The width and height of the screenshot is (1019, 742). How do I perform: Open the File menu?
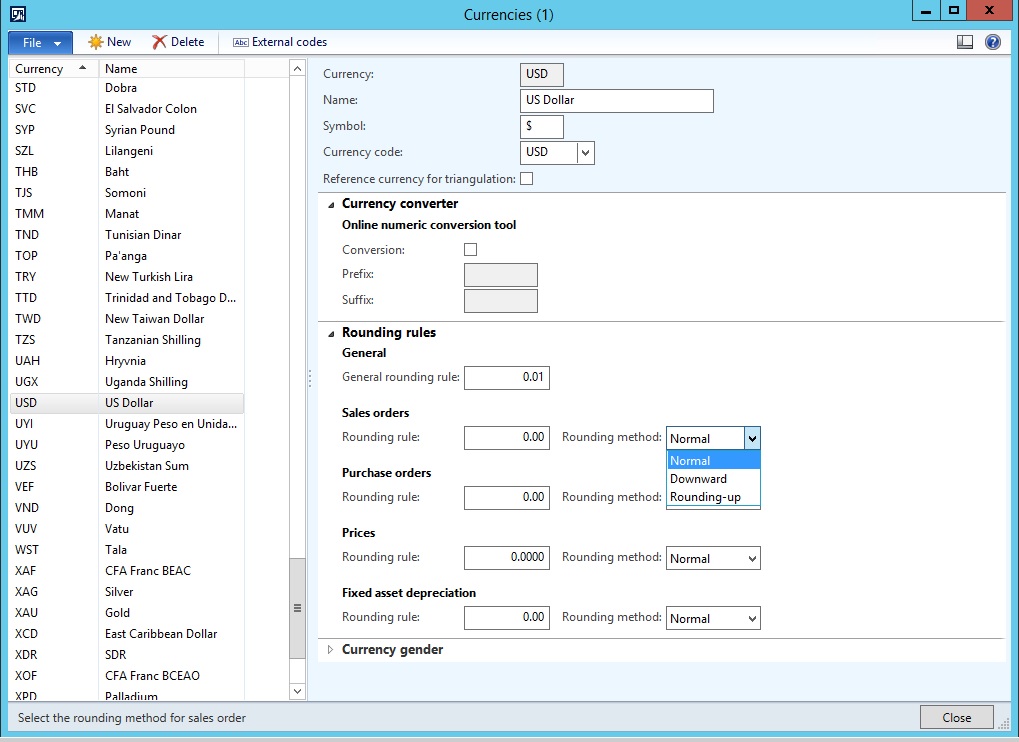(x=40, y=43)
